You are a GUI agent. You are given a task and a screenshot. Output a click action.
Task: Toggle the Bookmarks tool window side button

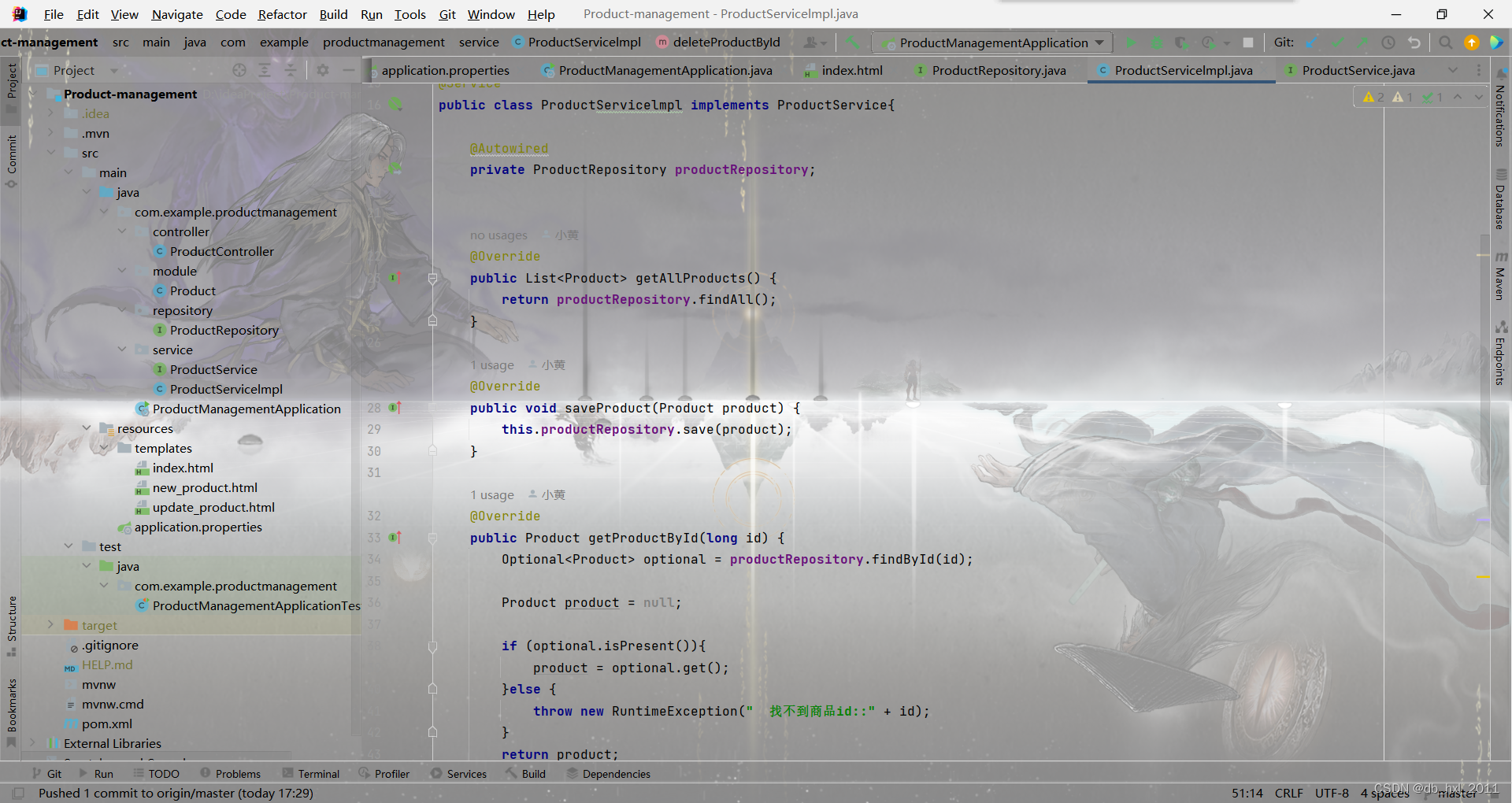click(x=12, y=712)
